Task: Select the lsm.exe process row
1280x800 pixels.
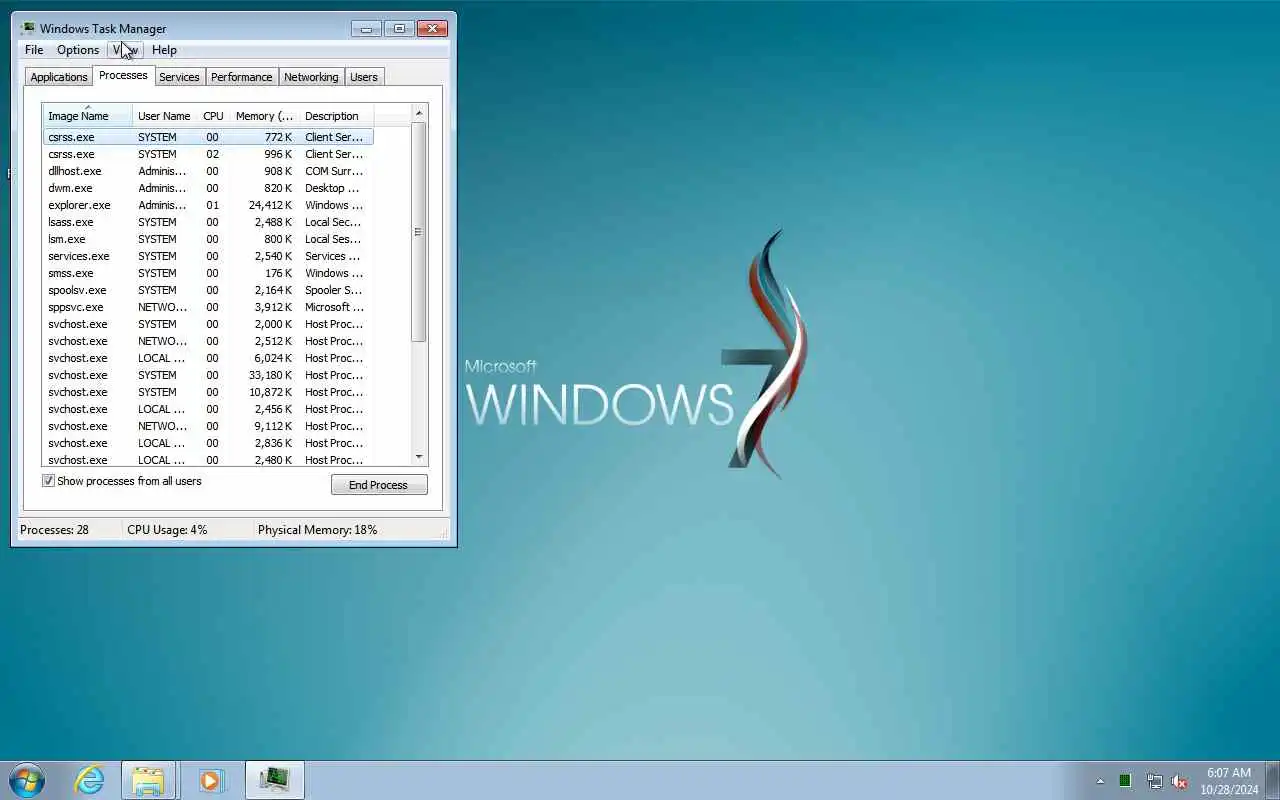Action: [208, 239]
